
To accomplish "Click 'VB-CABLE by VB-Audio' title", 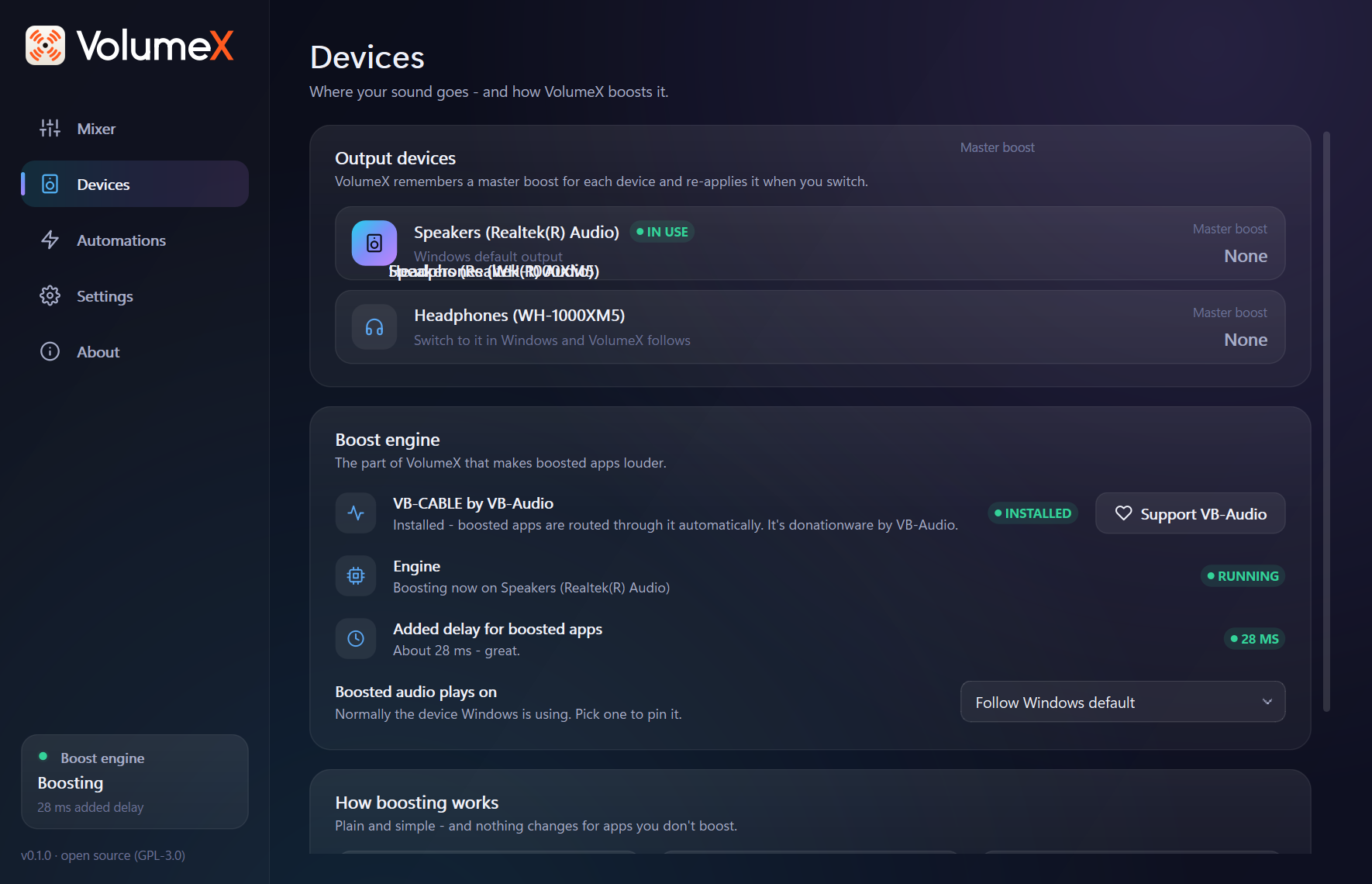I will point(473,503).
